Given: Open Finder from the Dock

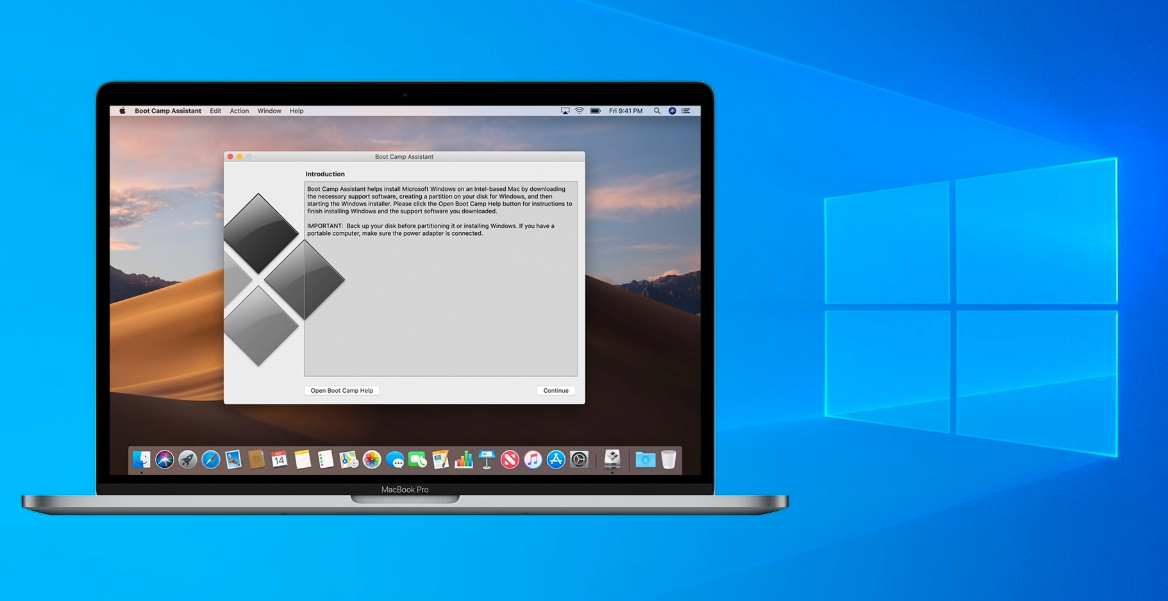Looking at the screenshot, I should pos(142,460).
